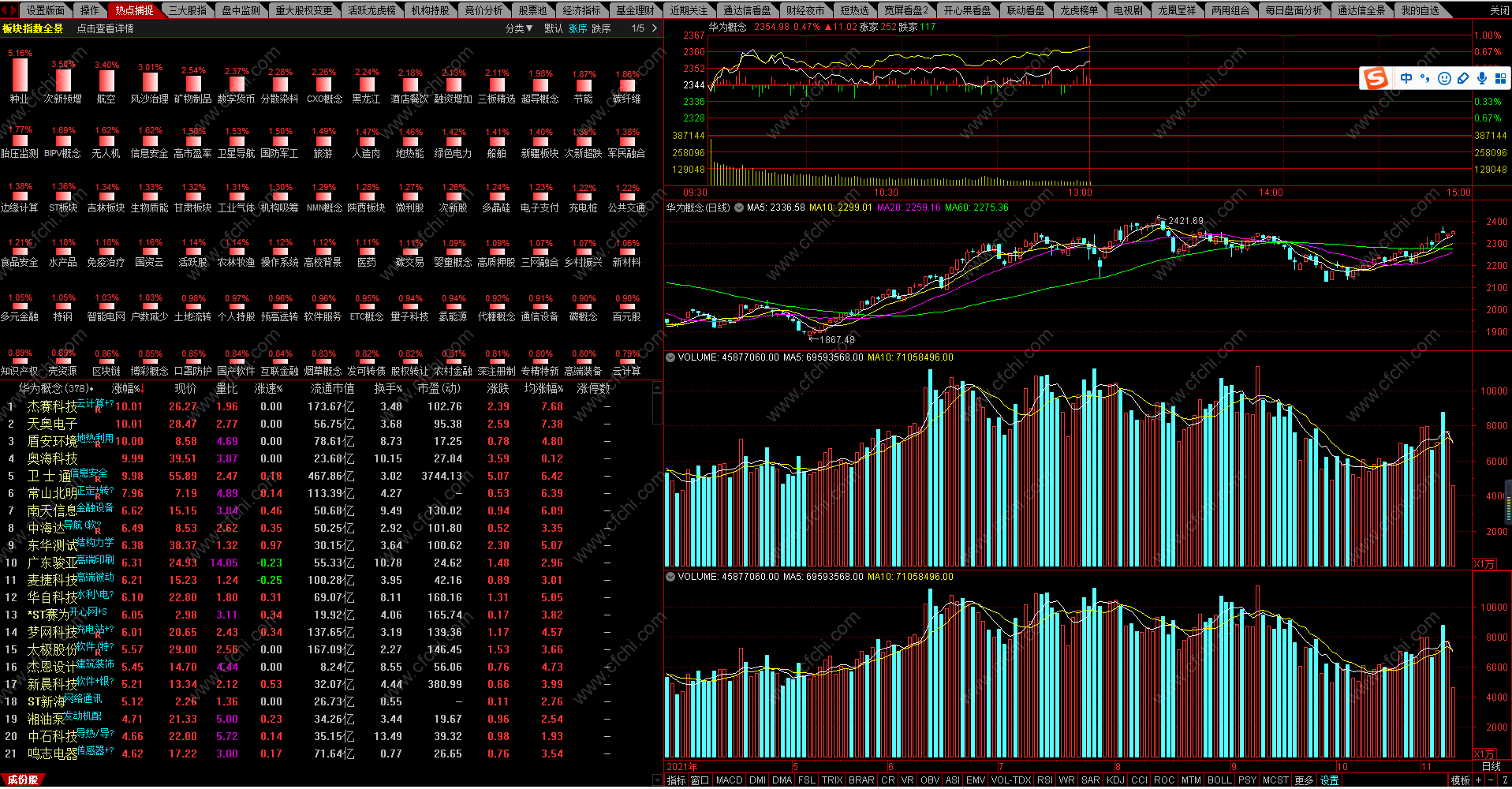Viewport: 1512px width, 789px height.
Task: Expand 更多 indicators list
Action: [x=1304, y=780]
